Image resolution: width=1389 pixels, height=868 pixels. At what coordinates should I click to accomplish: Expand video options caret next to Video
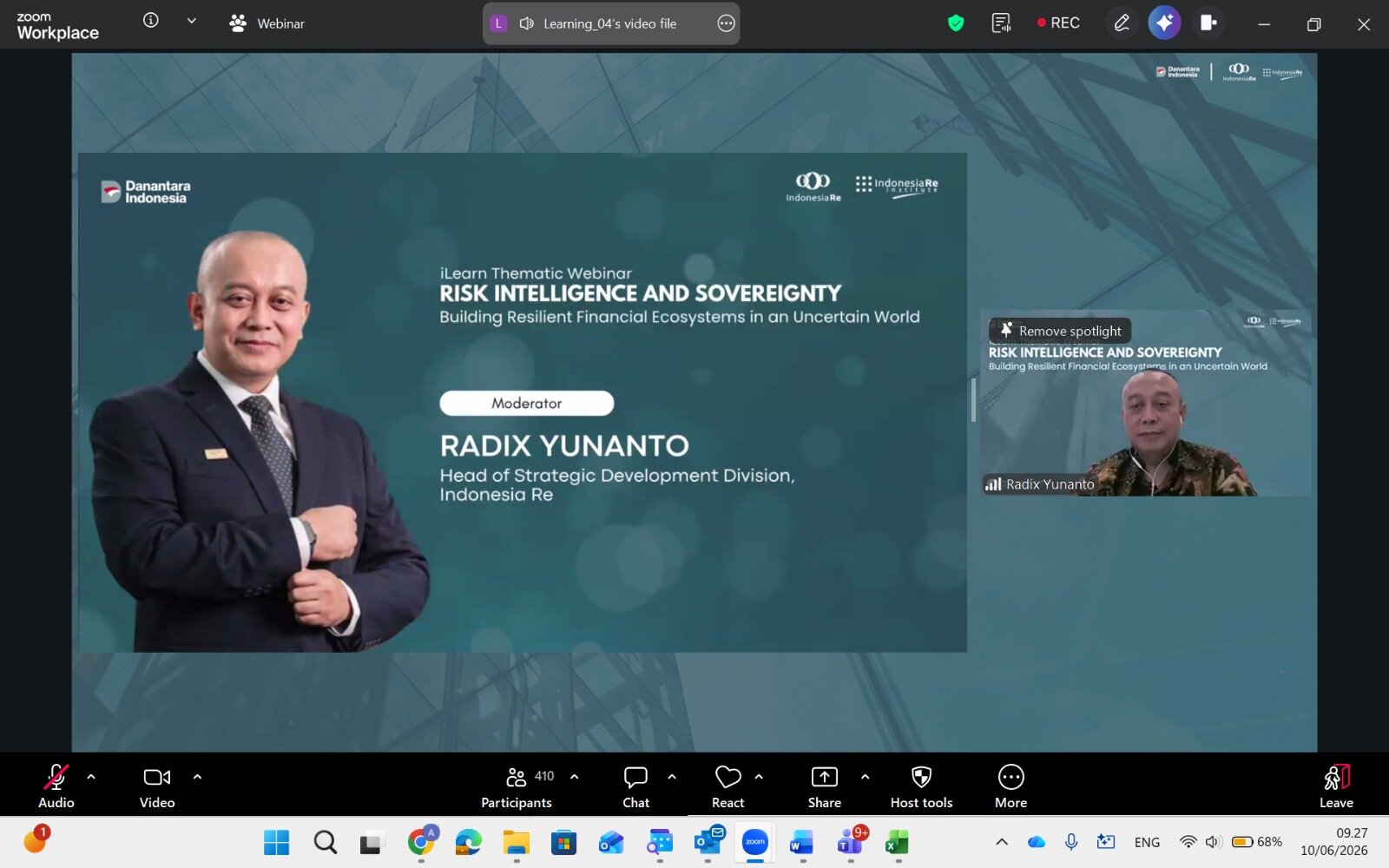pyautogui.click(x=197, y=777)
